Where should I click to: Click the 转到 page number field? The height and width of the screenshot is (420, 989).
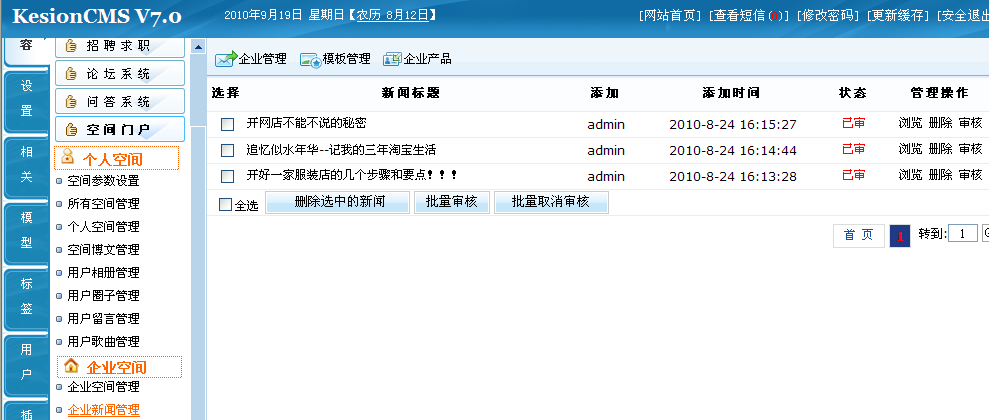(963, 234)
